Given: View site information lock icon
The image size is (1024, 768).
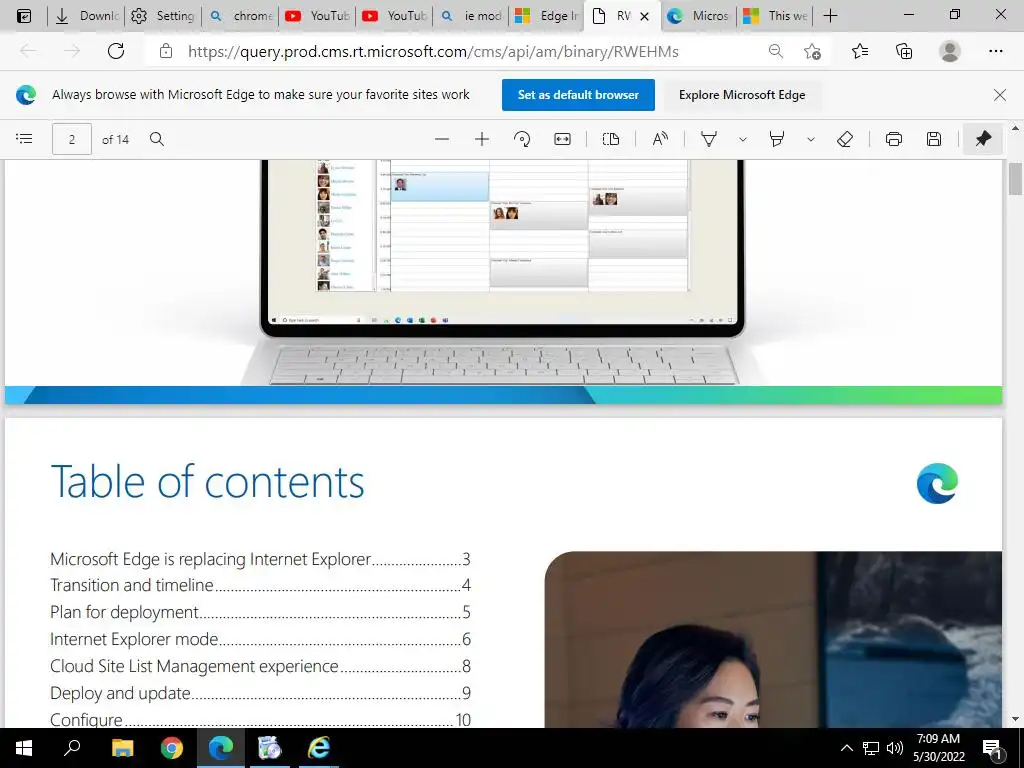Looking at the screenshot, I should pyautogui.click(x=166, y=51).
